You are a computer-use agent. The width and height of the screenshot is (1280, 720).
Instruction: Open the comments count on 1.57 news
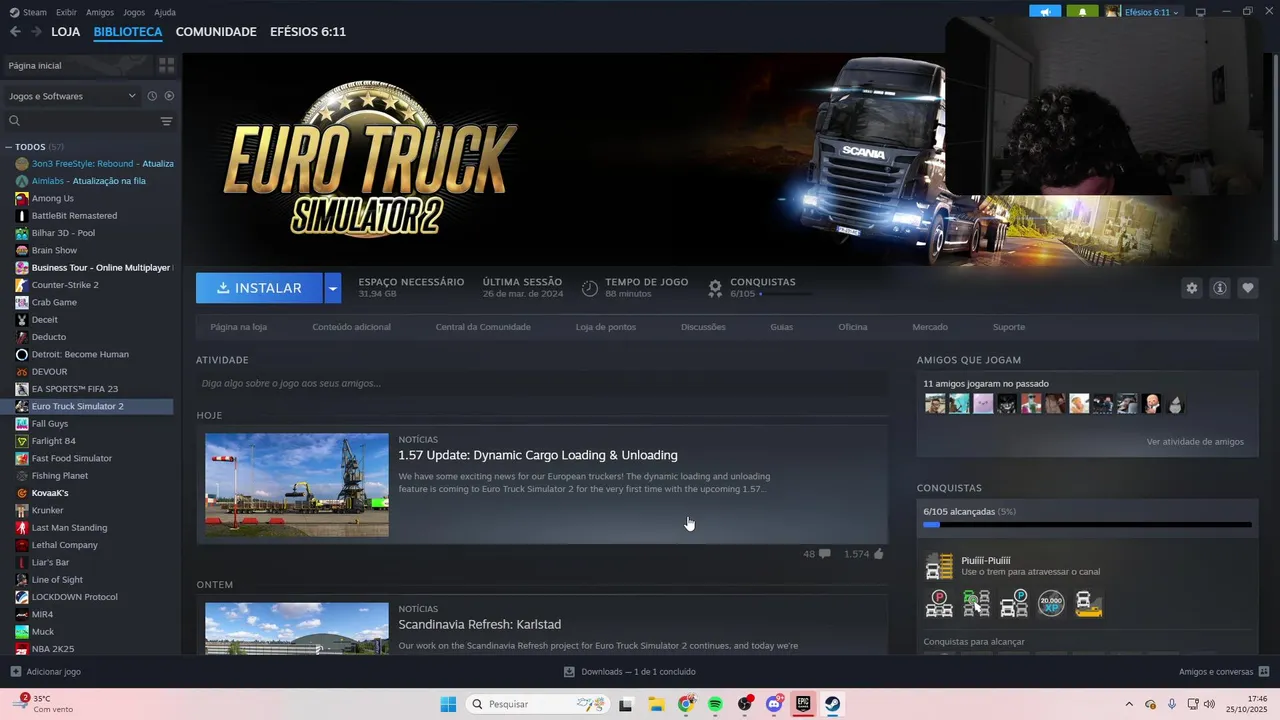pos(816,554)
